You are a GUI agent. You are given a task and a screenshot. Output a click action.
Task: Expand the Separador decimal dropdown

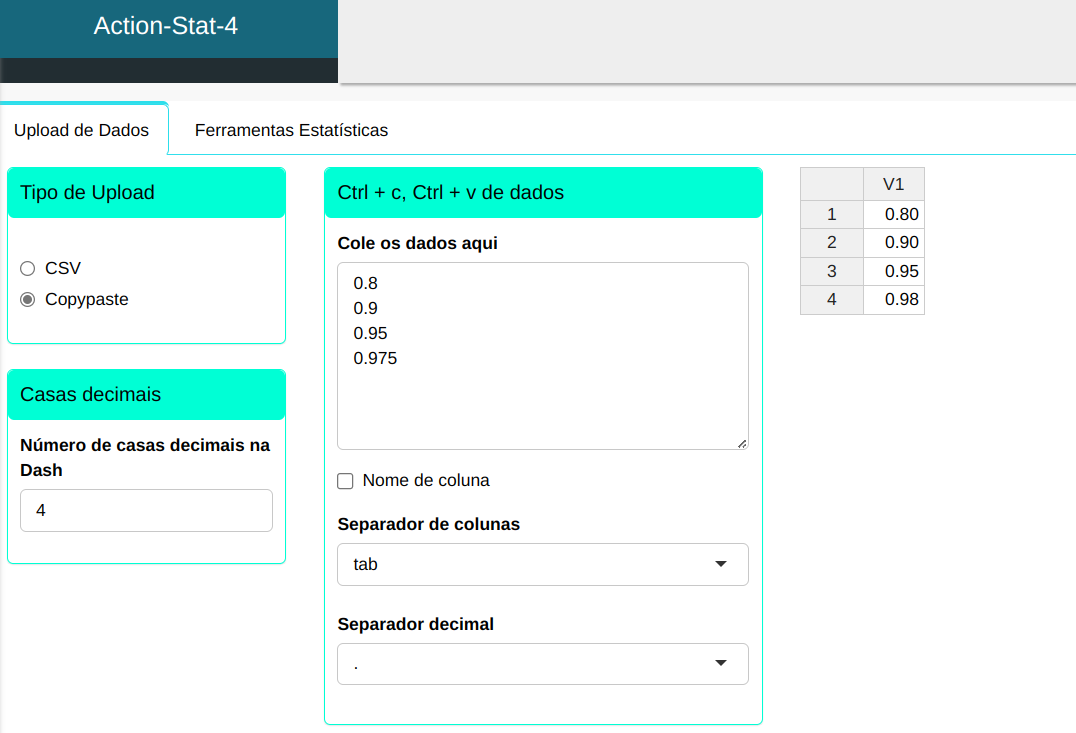click(x=542, y=664)
